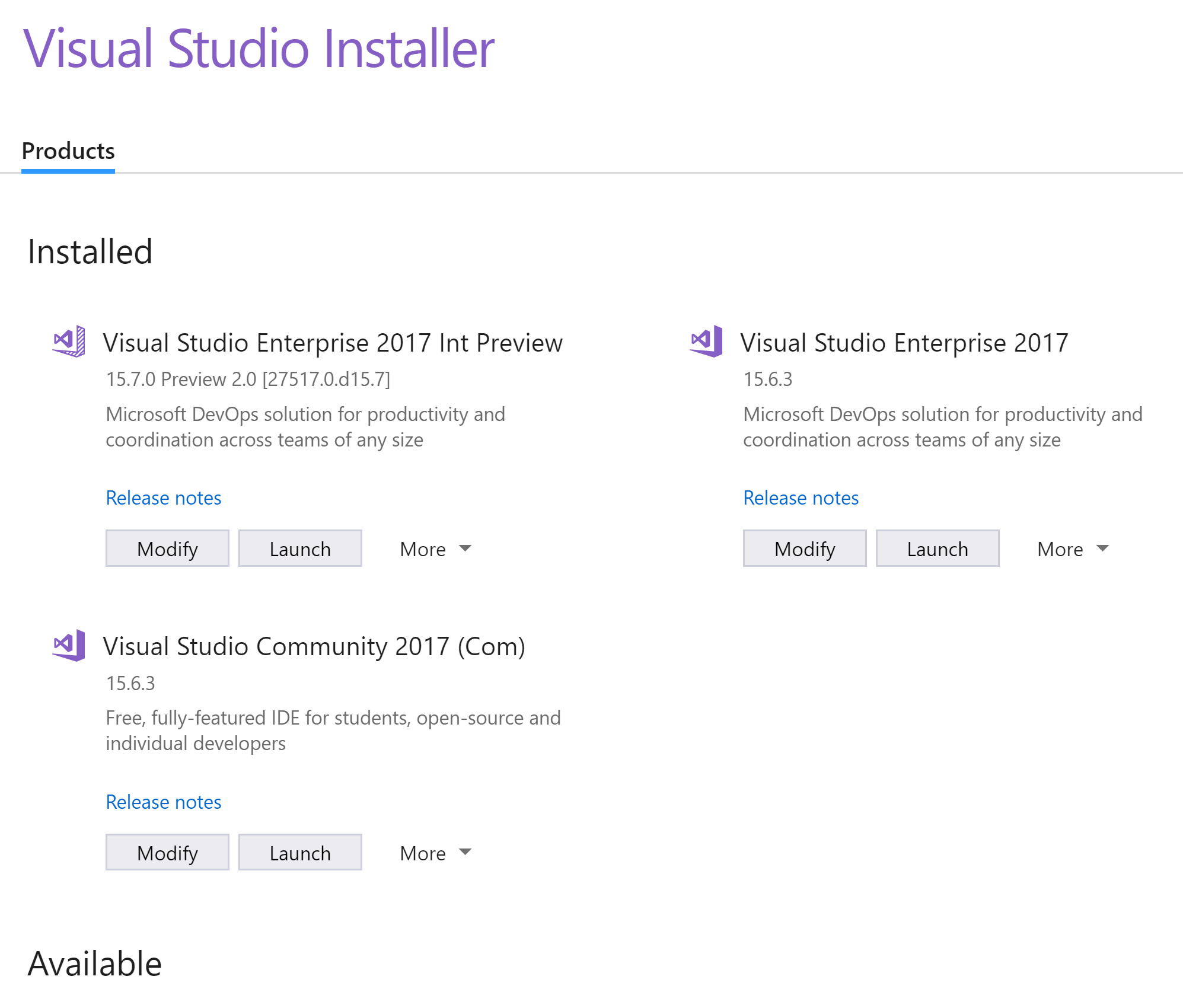Click the Installed section heading

pos(90,251)
